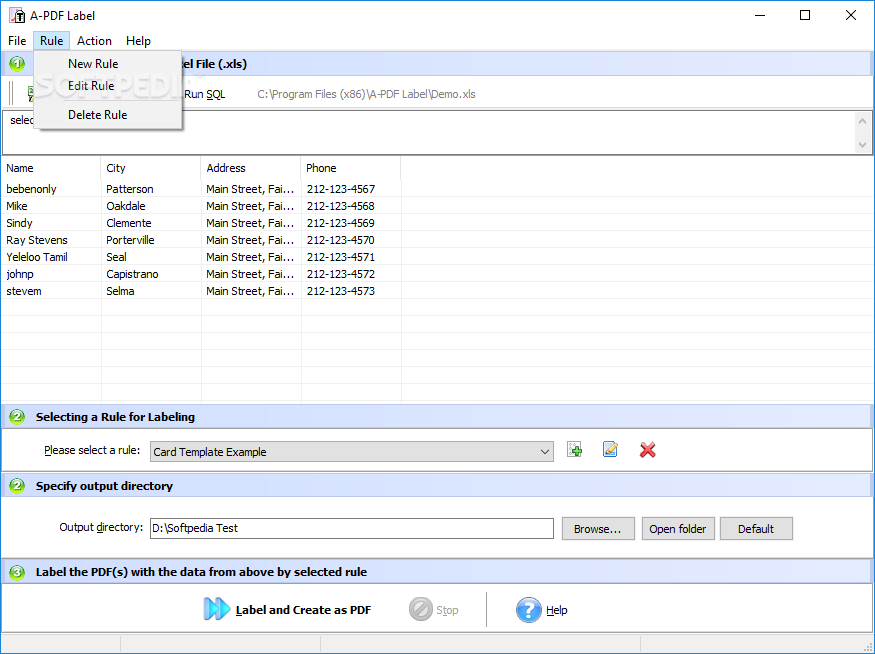Screen dimensions: 875x654
Task: Click the Help link at the bottom
Action: tap(556, 610)
